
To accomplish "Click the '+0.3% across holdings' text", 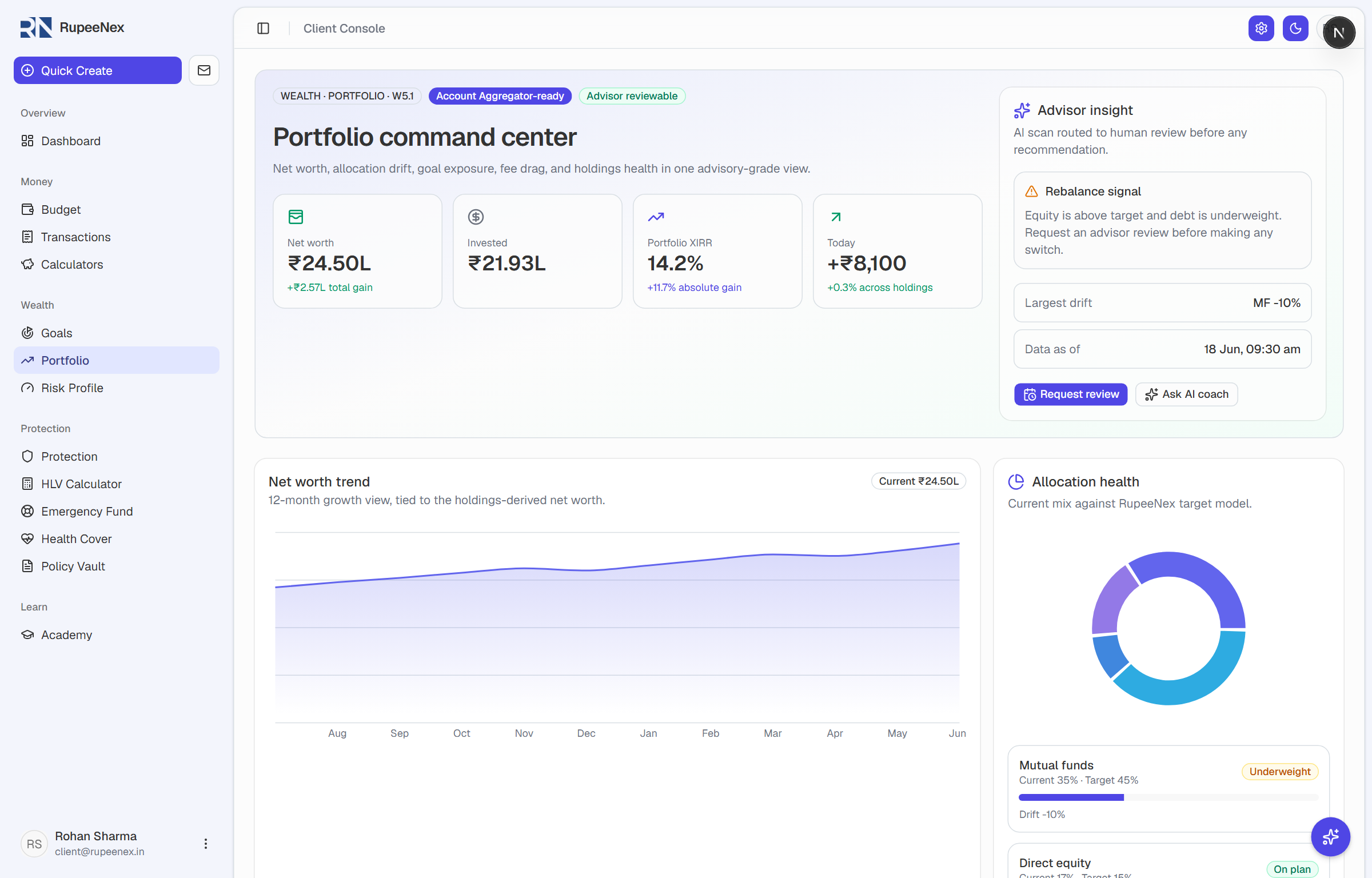I will [880, 288].
